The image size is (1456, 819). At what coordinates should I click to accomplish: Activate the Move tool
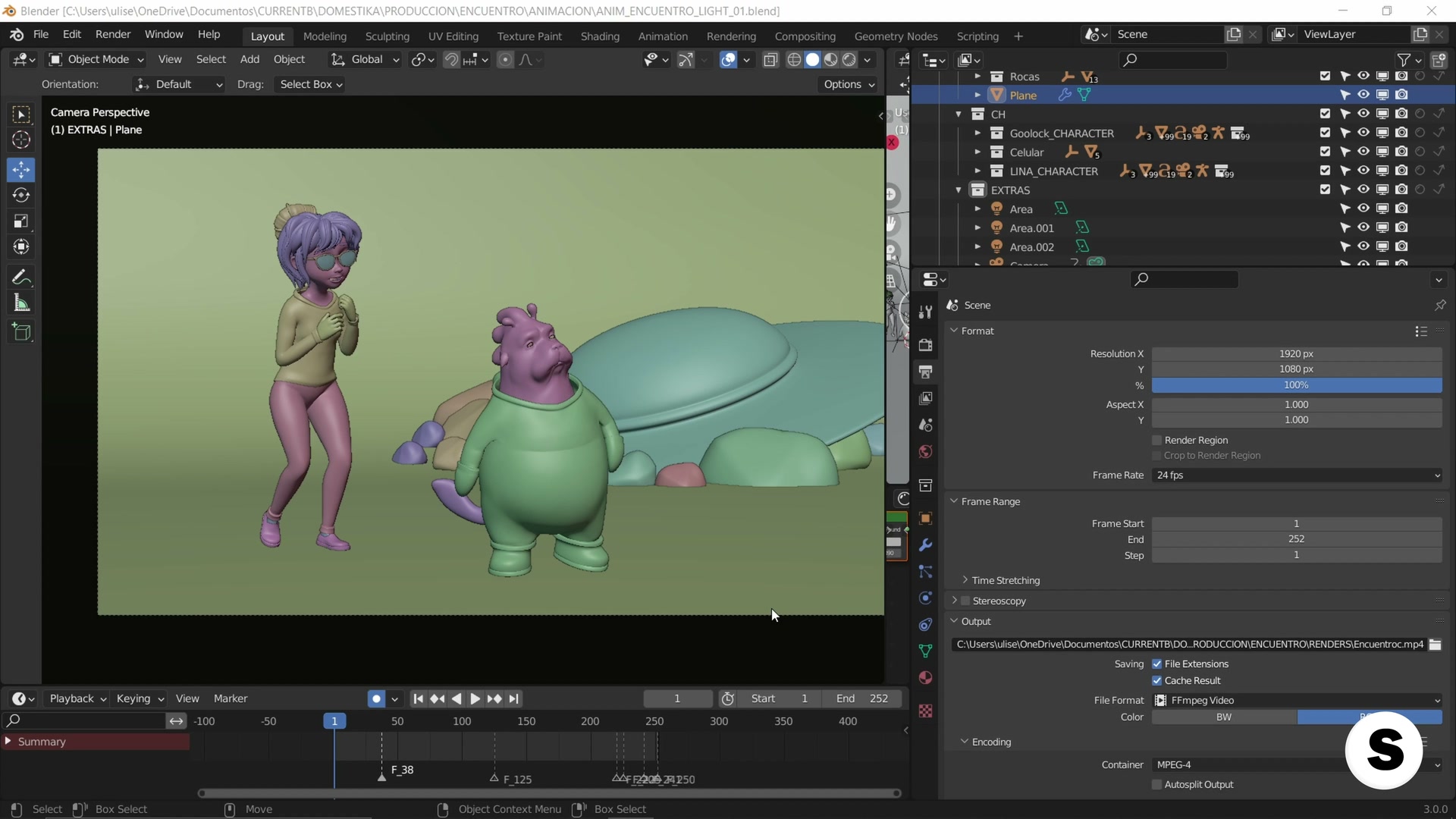(21, 169)
